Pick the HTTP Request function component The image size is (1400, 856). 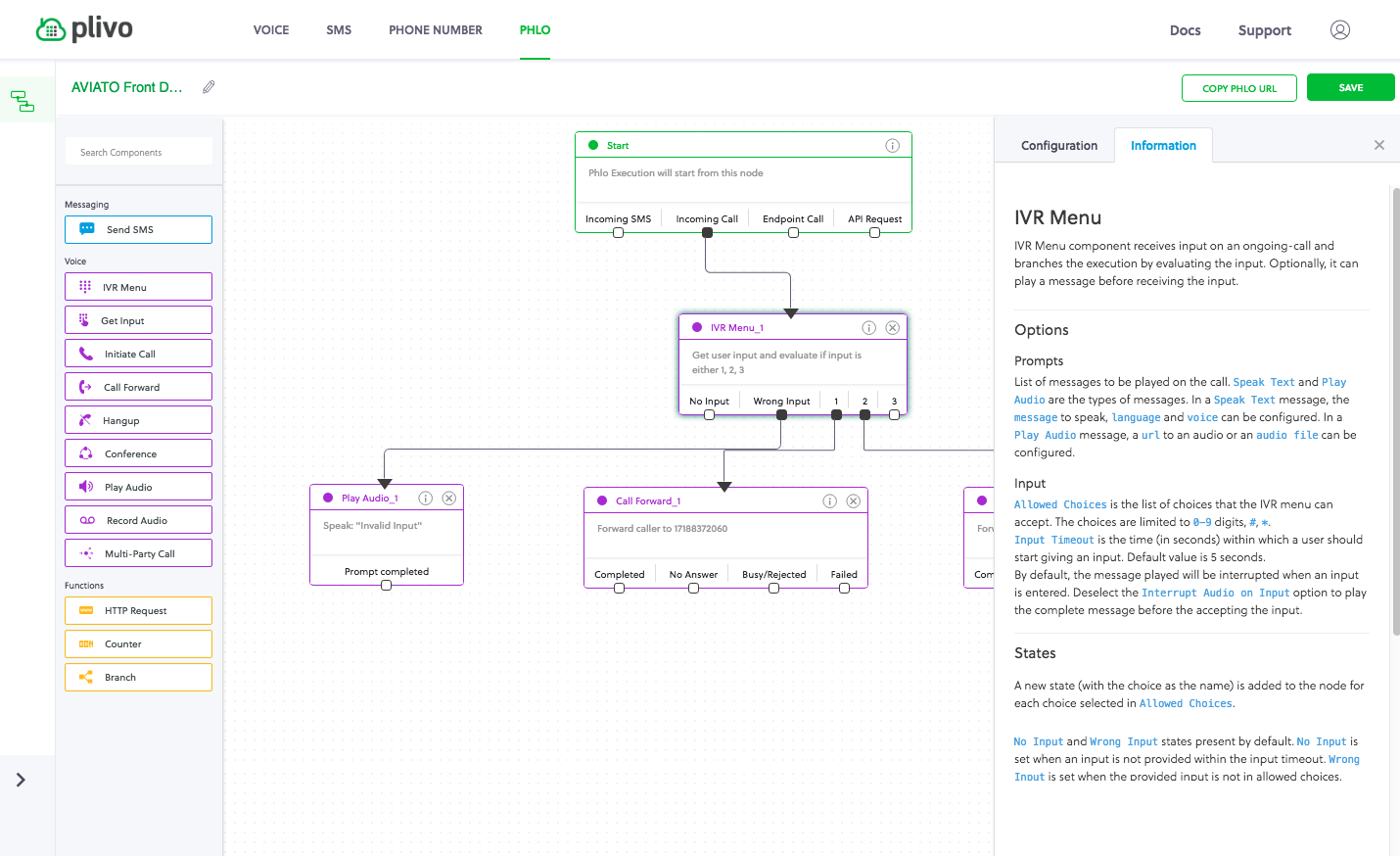138,610
